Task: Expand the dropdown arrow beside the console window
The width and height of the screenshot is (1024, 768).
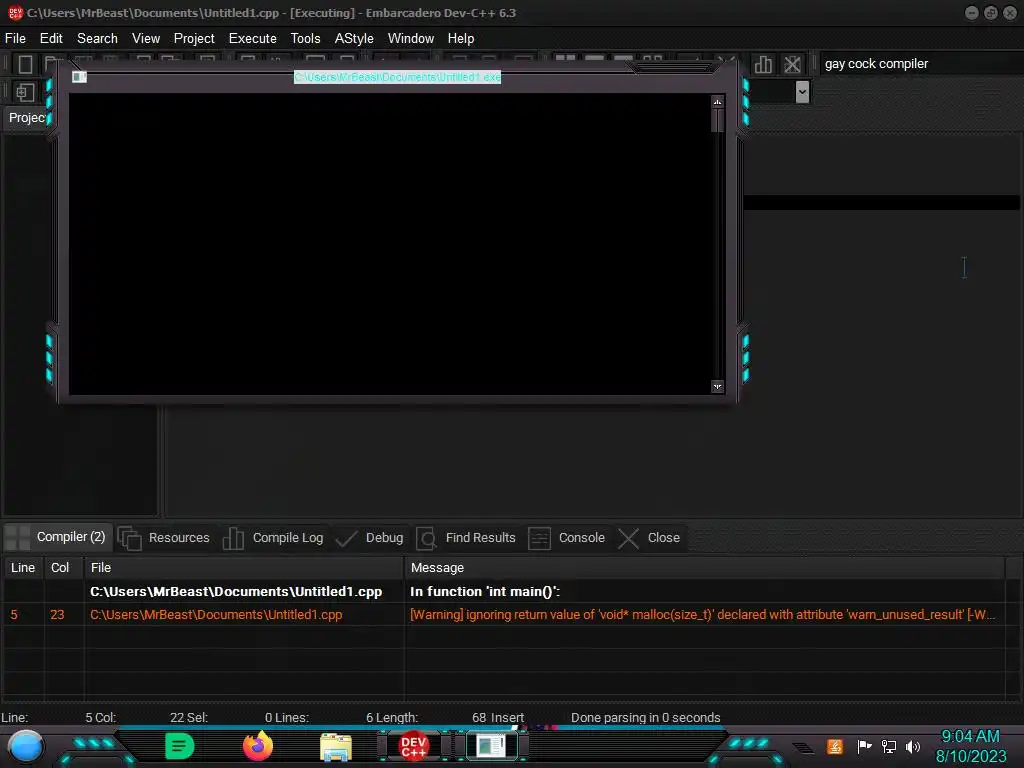Action: click(x=802, y=91)
